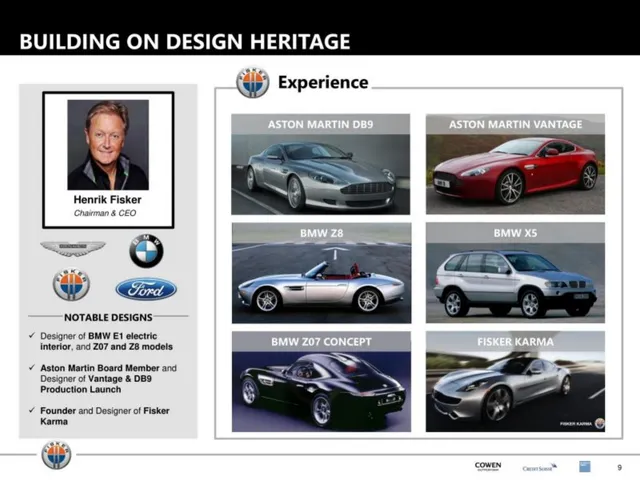Click the 'Designer of BMW E1 electric interior' bullet
The height and width of the screenshot is (480, 640).
pyautogui.click(x=106, y=341)
